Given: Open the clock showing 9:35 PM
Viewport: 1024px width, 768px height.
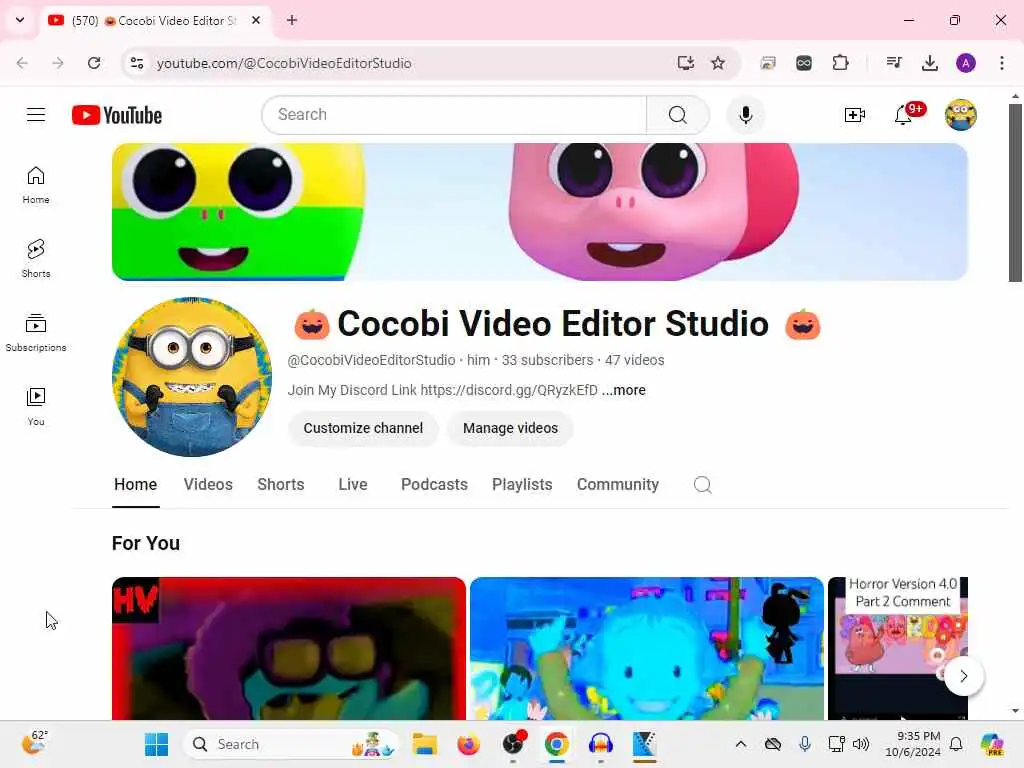Looking at the screenshot, I should 912,744.
